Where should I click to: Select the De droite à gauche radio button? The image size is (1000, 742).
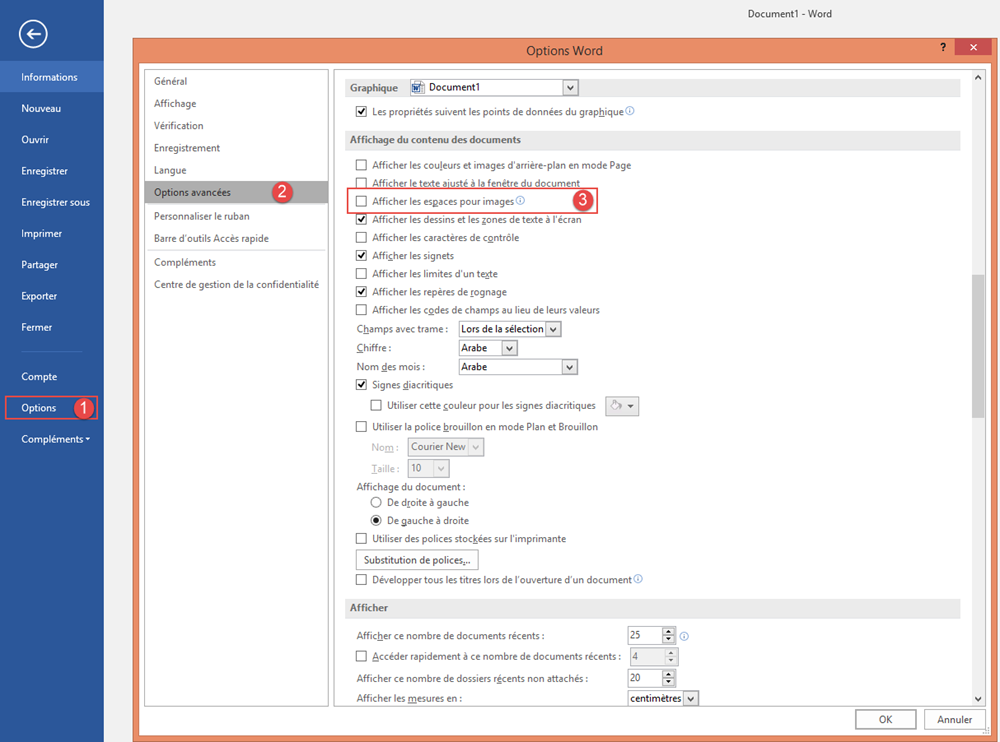click(376, 502)
